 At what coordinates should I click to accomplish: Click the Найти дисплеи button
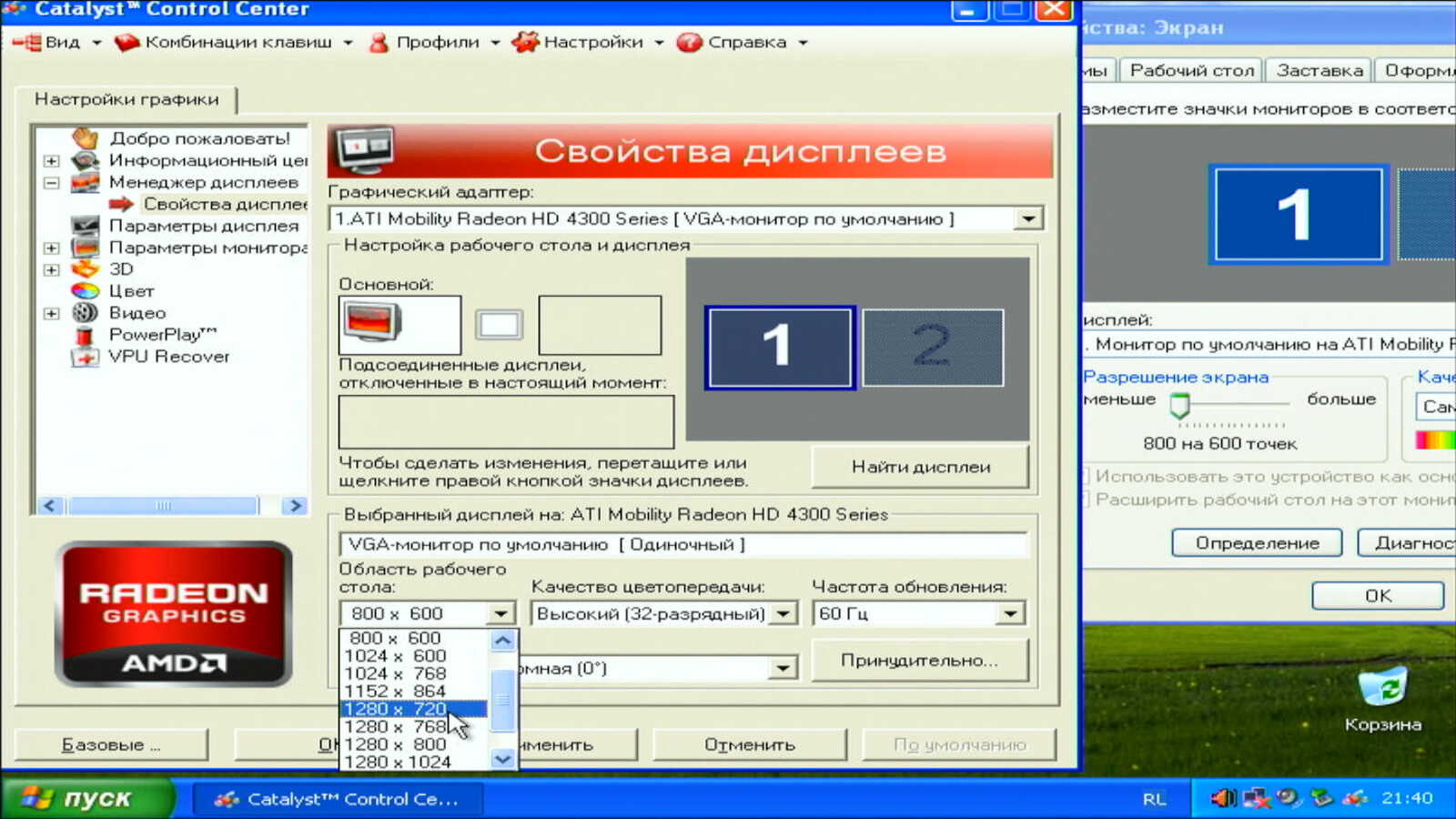pyautogui.click(x=920, y=467)
